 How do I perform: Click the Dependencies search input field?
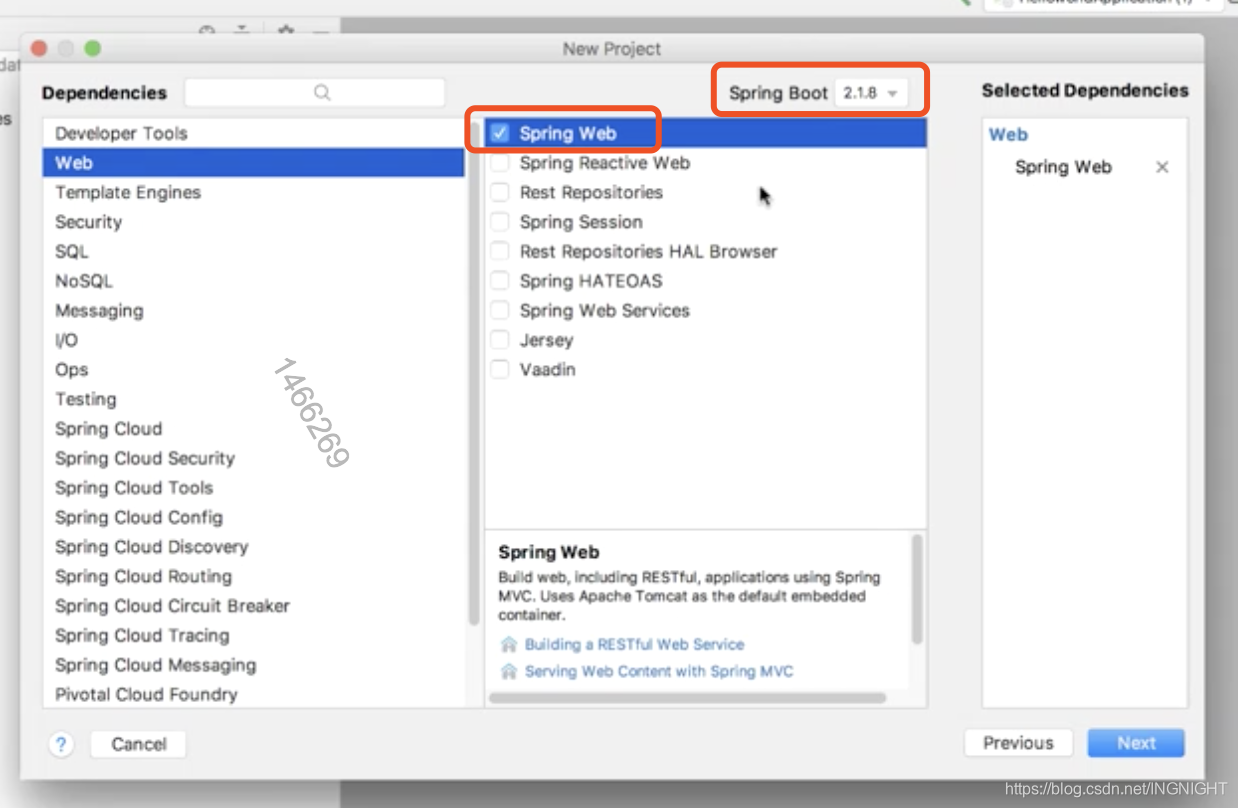(315, 92)
